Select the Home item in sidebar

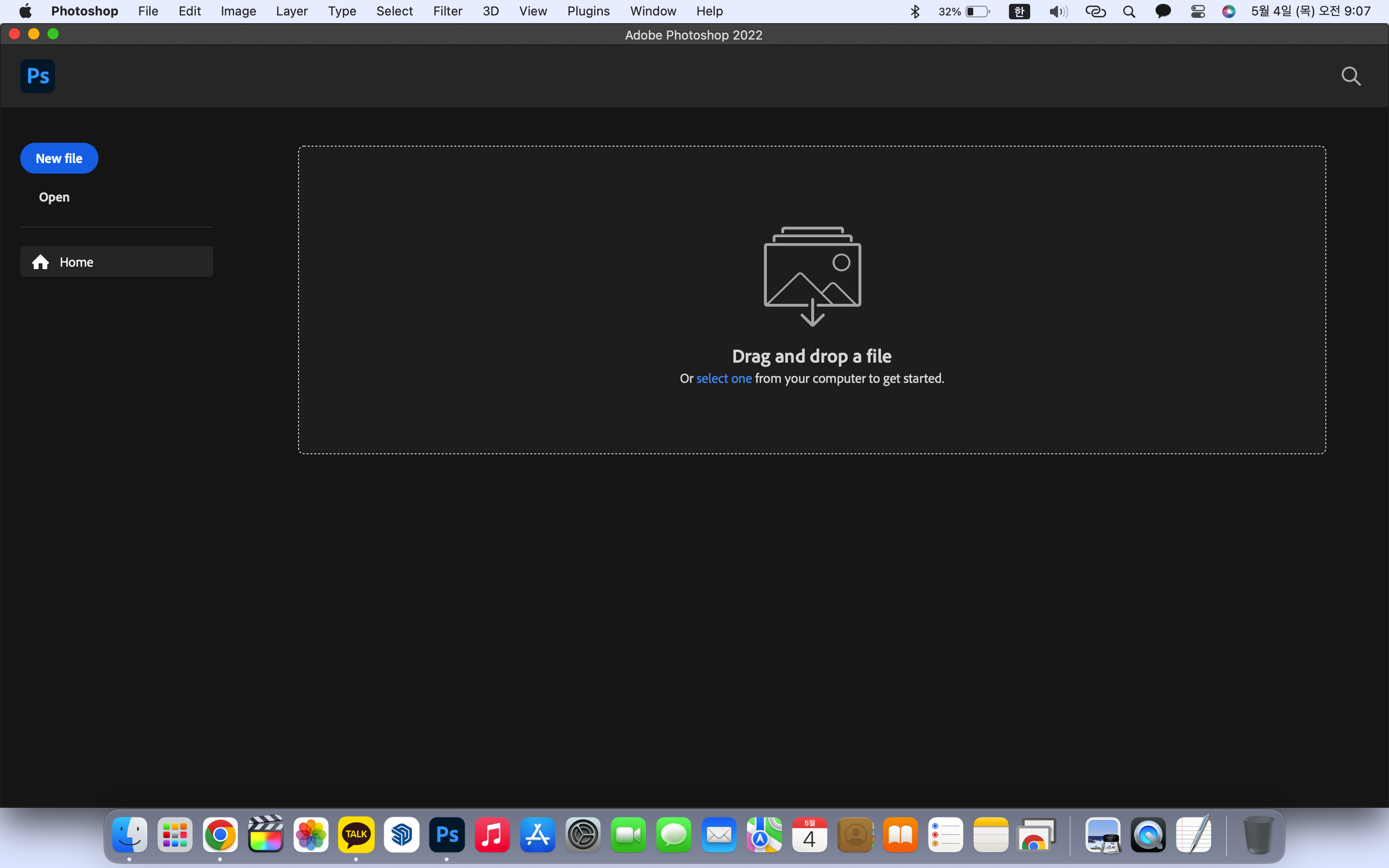click(x=117, y=262)
